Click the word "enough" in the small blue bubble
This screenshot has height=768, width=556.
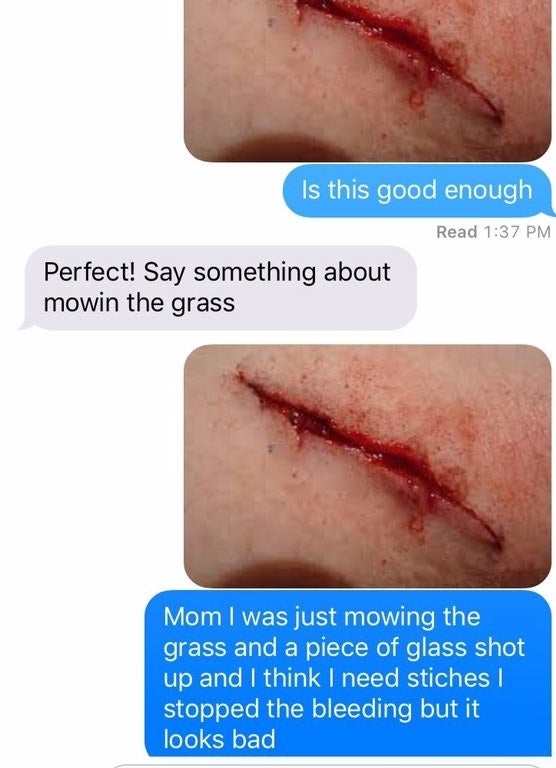(x=488, y=191)
